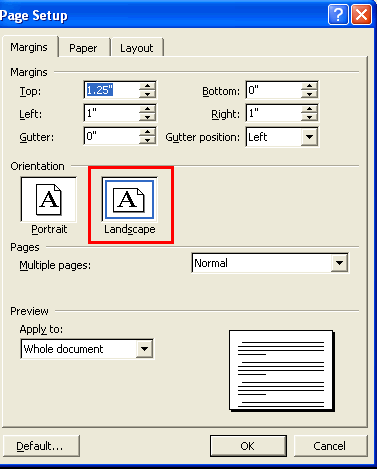The height and width of the screenshot is (469, 377).
Task: Click the Cancel button
Action: [331, 446]
